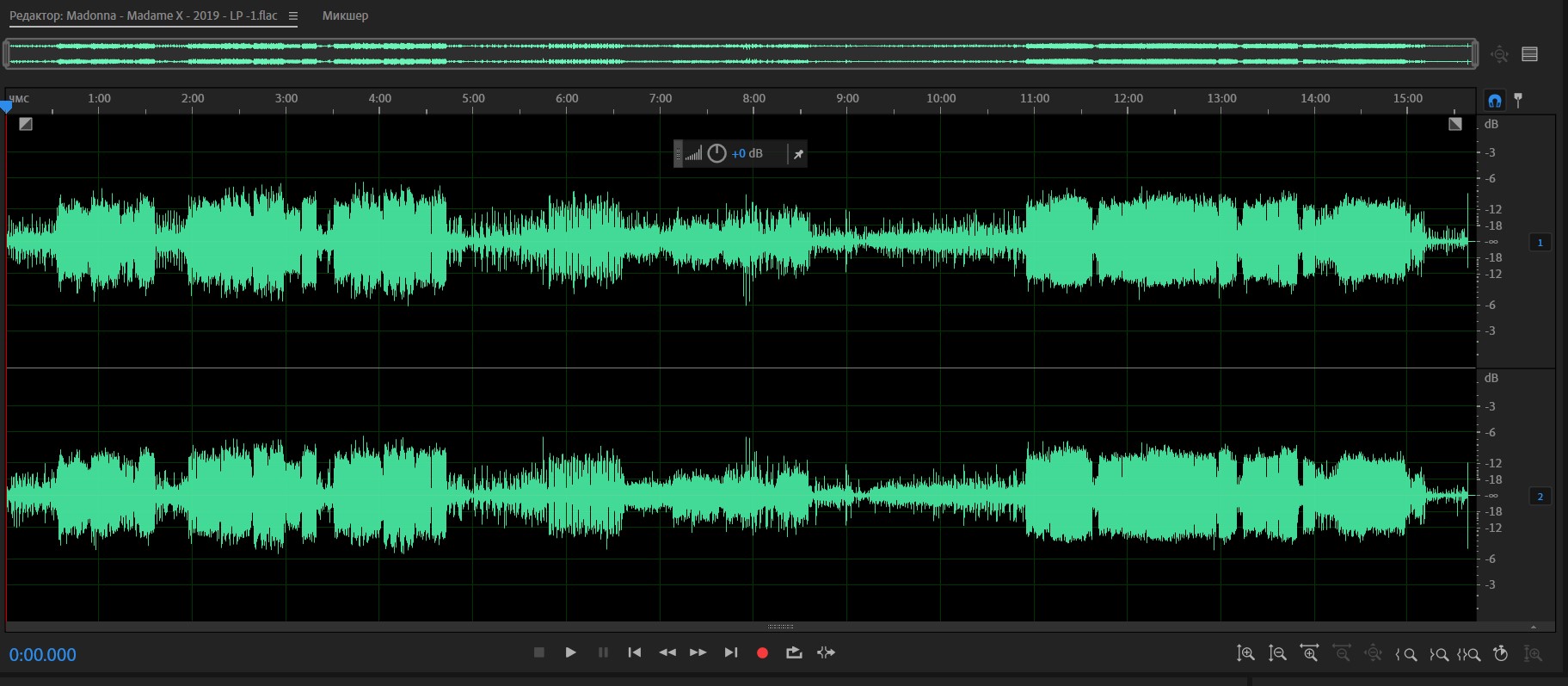Zoom to the selection in-point
The height and width of the screenshot is (686, 1568).
coord(1405,654)
